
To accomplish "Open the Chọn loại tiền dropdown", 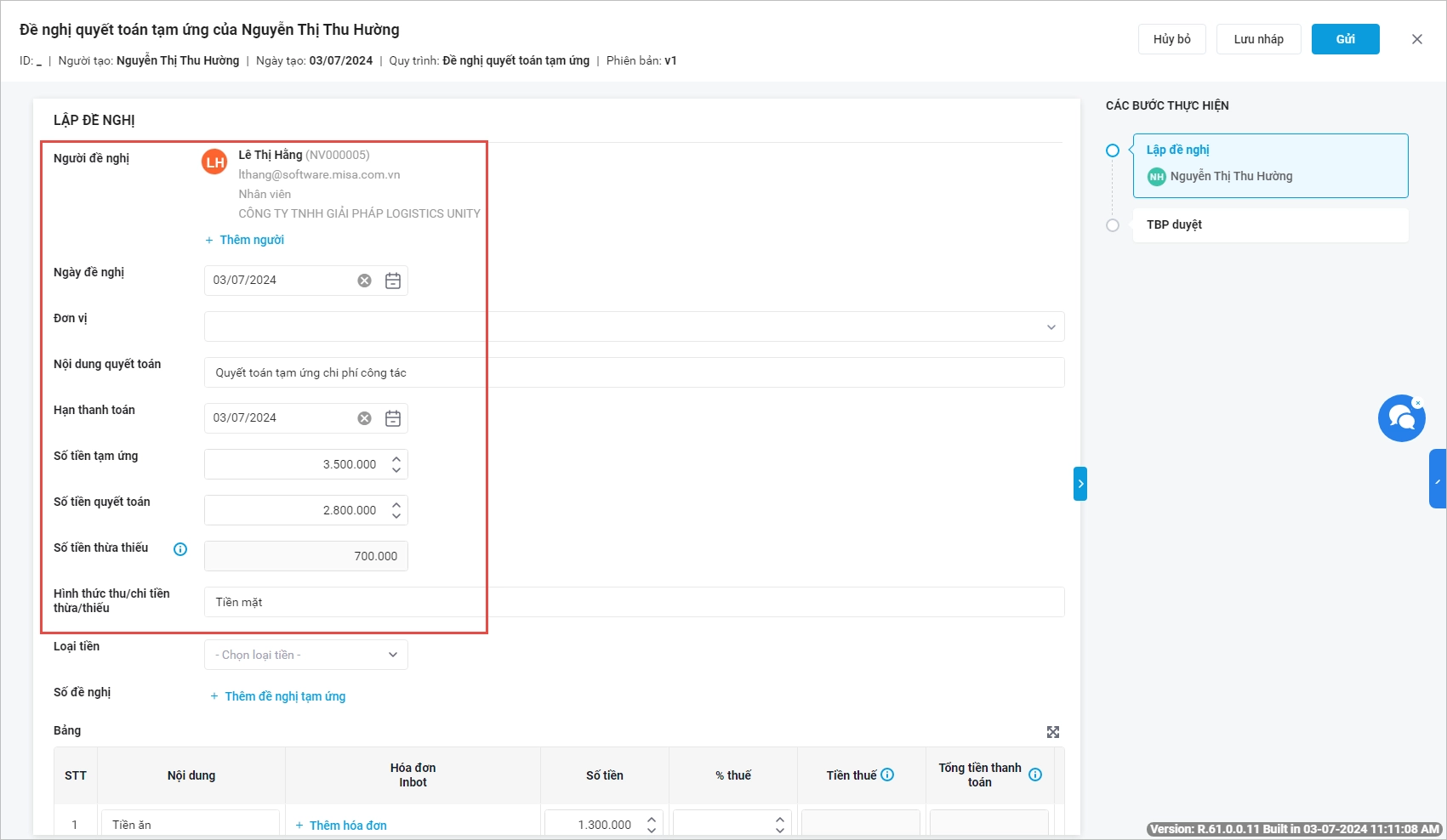I will click(305, 655).
